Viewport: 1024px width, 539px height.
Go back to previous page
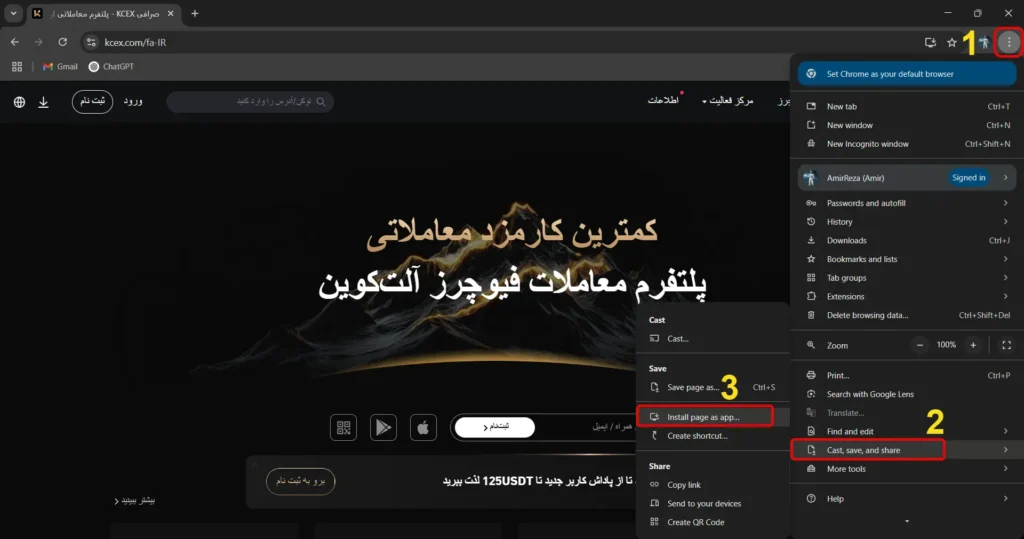coord(14,42)
